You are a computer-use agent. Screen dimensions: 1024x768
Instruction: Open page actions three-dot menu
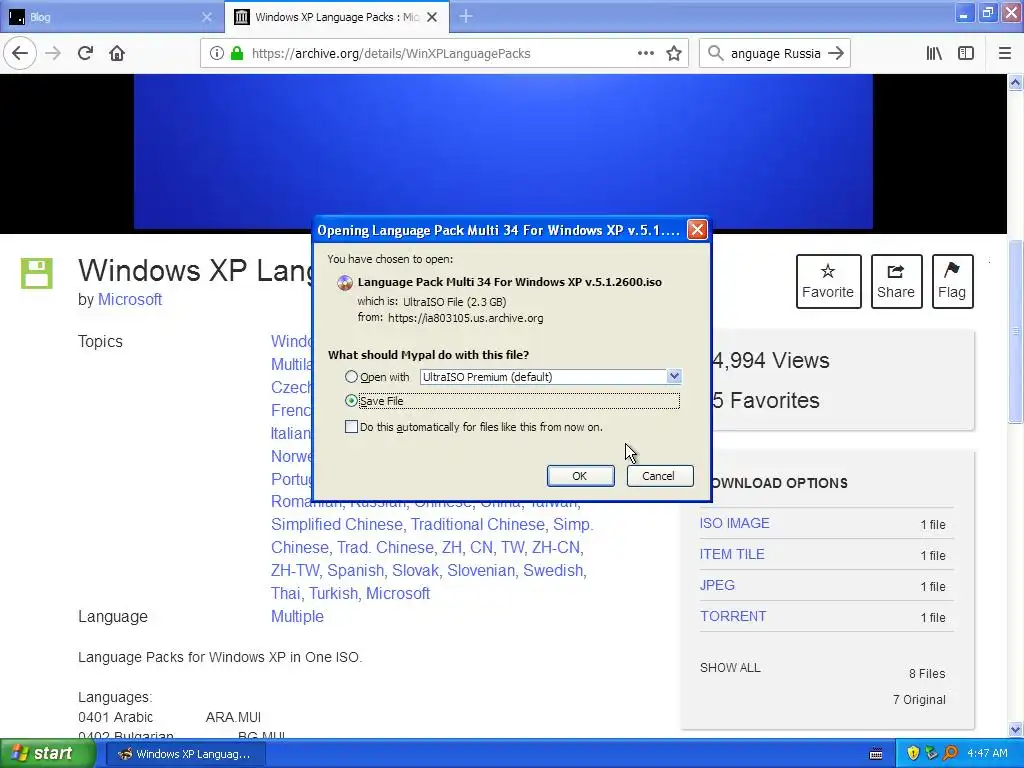[645, 53]
